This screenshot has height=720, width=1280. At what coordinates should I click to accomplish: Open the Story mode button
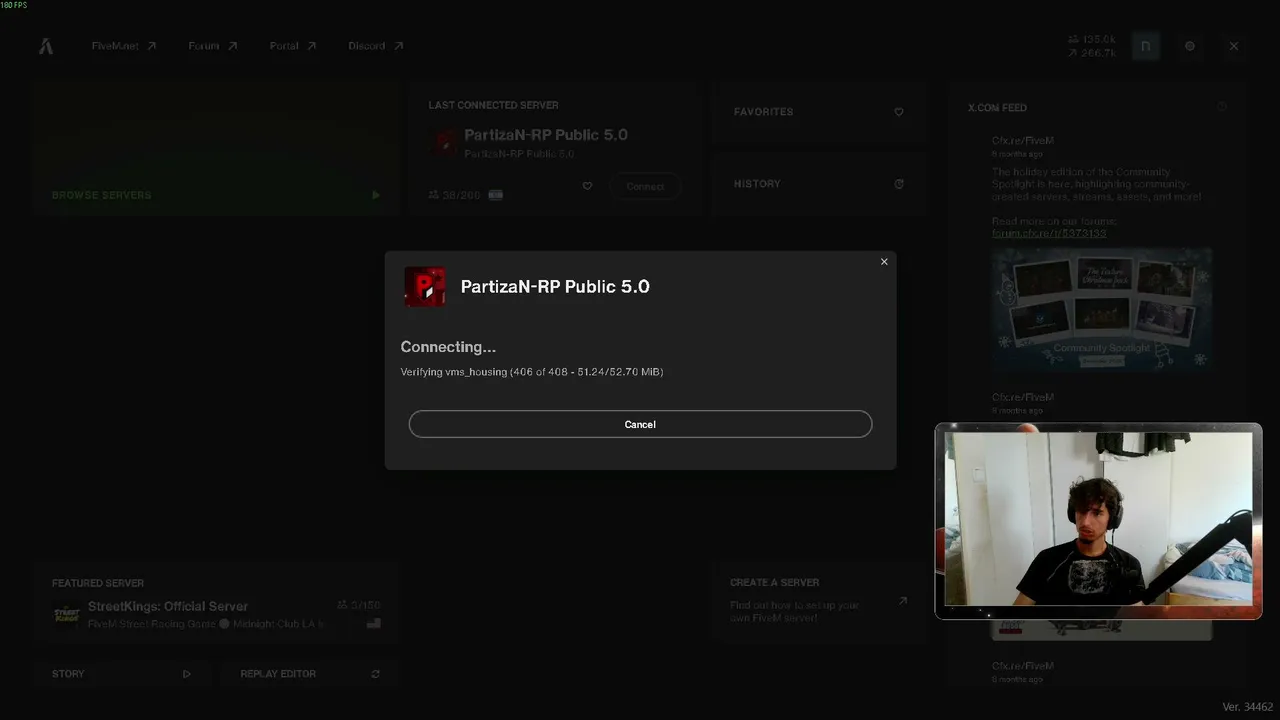coord(121,674)
